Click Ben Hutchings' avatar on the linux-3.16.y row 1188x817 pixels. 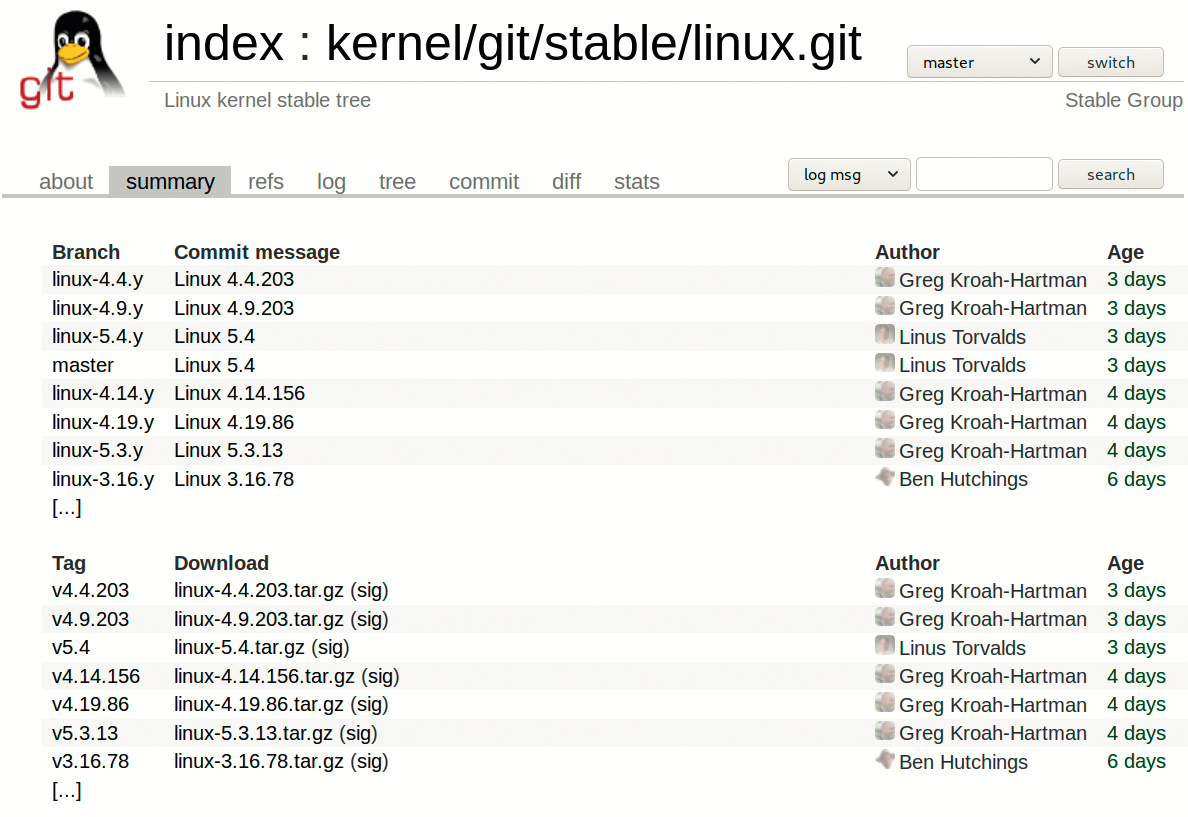885,478
